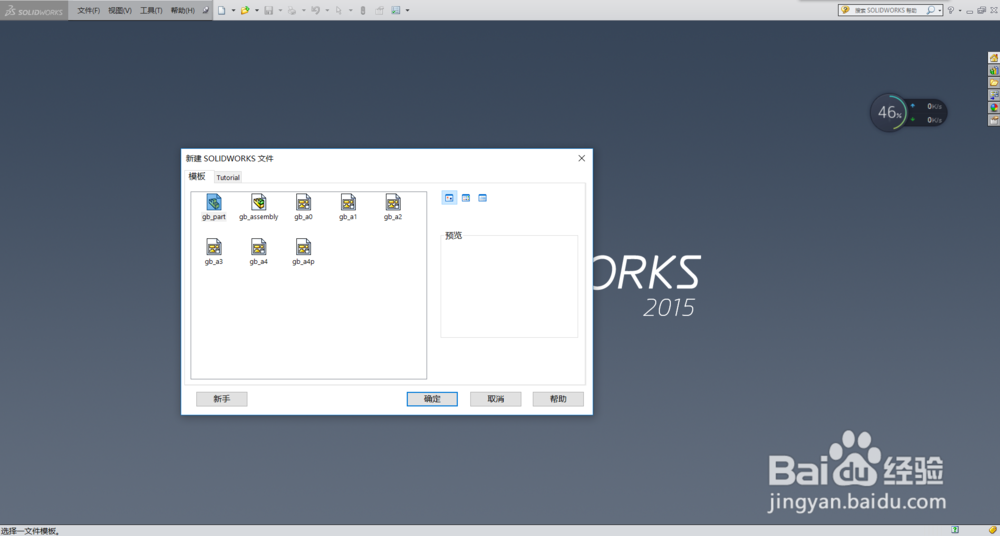This screenshot has width=1000, height=536.
Task: Open the View Palette task pane
Action: 994,95
